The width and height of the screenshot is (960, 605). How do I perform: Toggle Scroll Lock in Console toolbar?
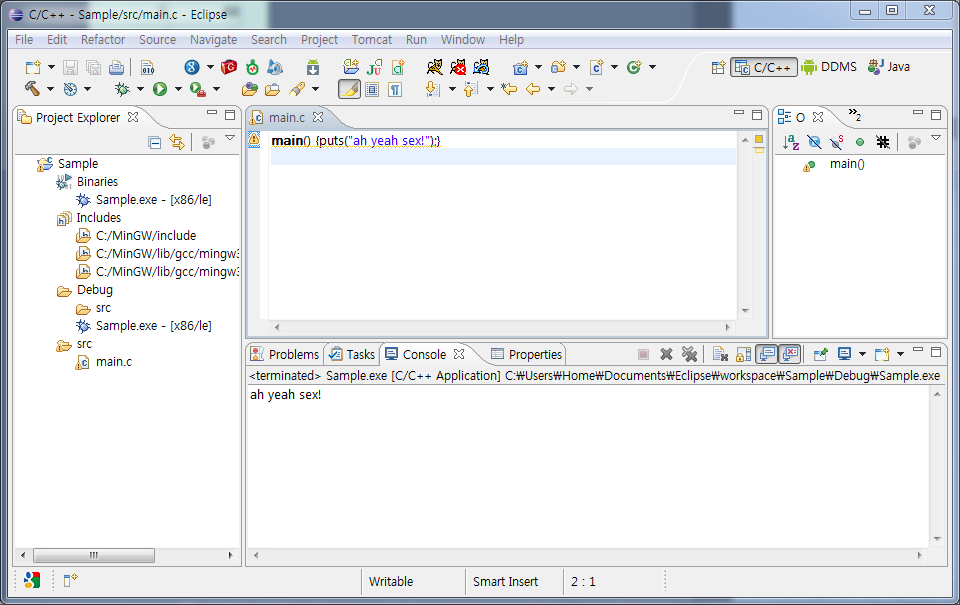[743, 354]
